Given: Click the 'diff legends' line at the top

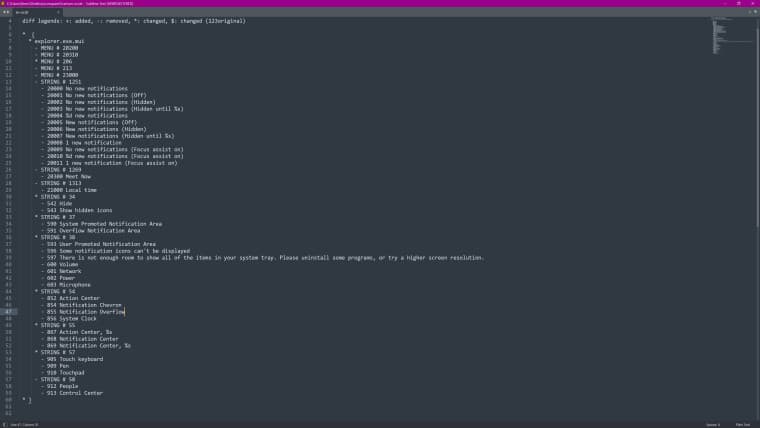Looking at the screenshot, I should pos(134,21).
